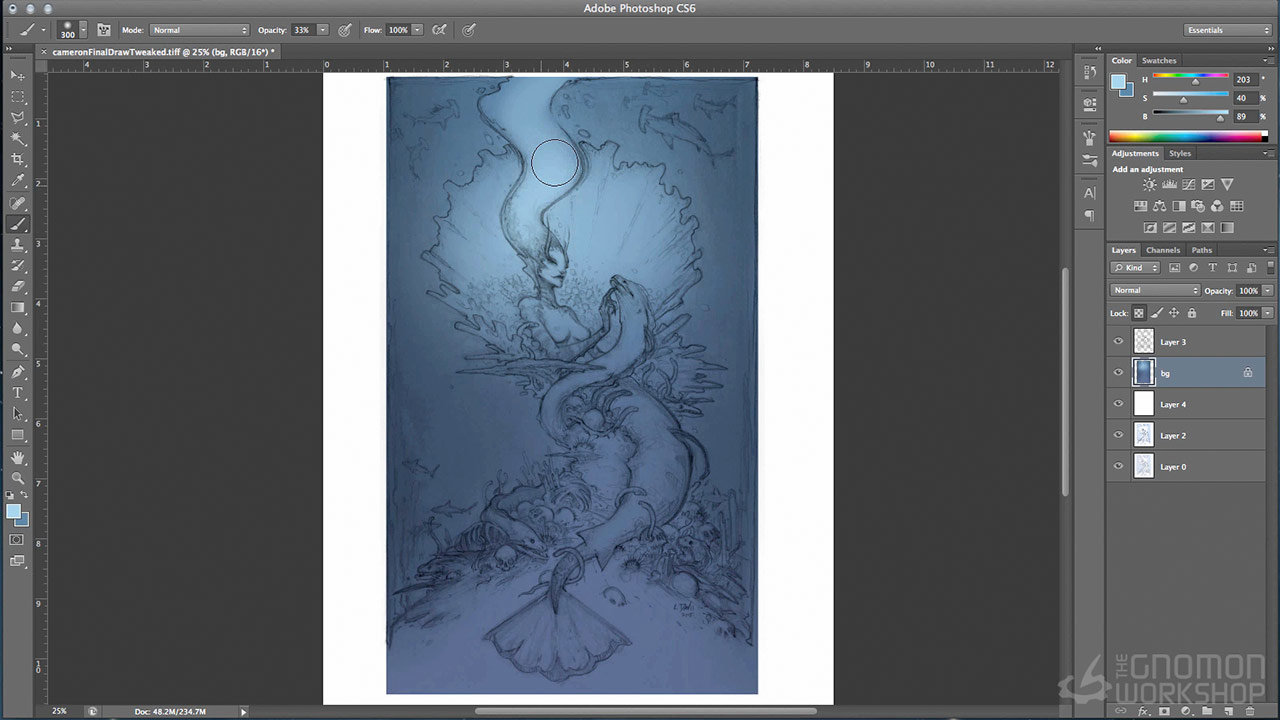Image resolution: width=1280 pixels, height=720 pixels.
Task: Select the Dodge tool
Action: pyautogui.click(x=18, y=350)
